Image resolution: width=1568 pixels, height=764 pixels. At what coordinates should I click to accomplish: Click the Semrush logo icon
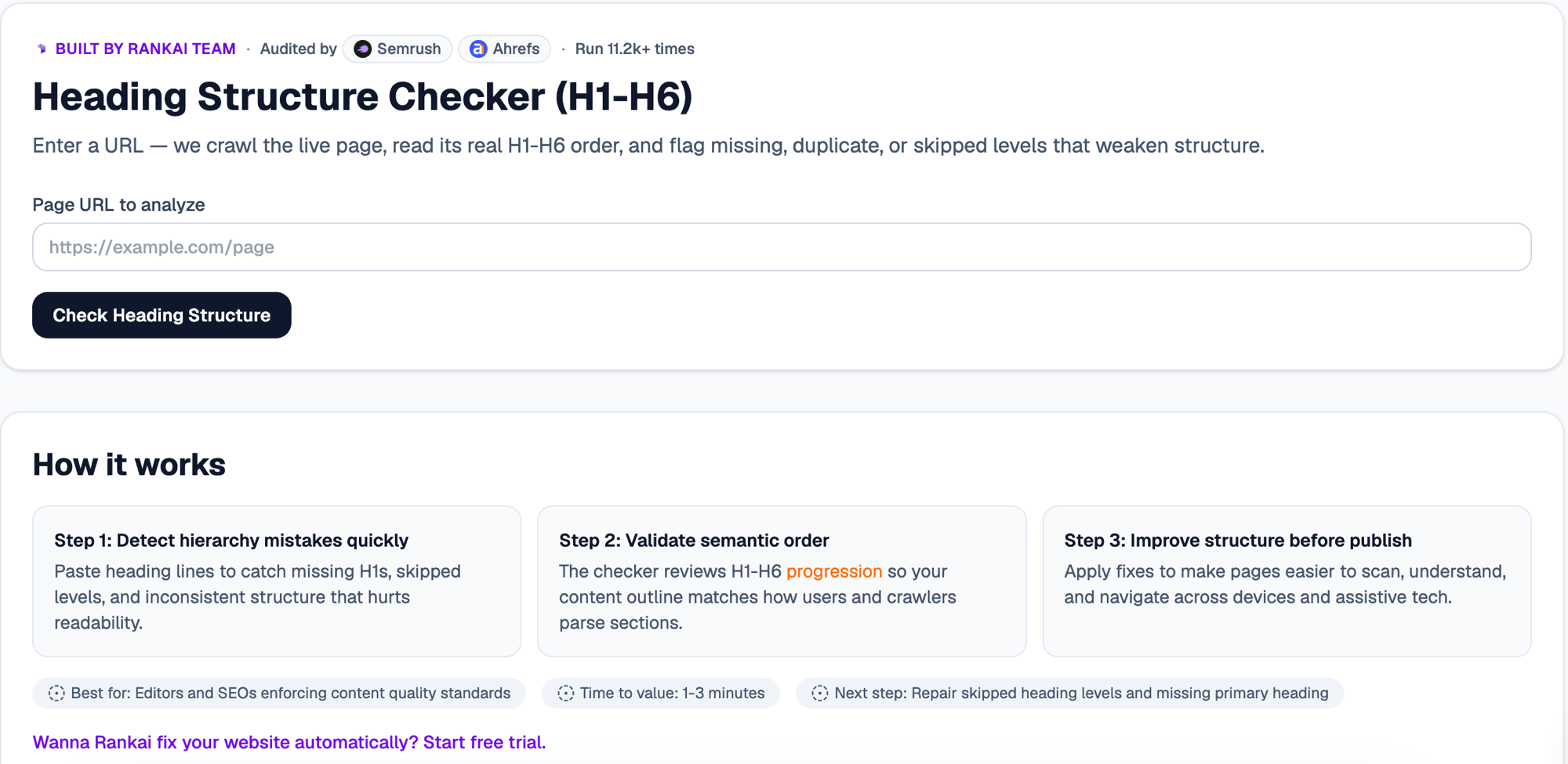pos(362,49)
